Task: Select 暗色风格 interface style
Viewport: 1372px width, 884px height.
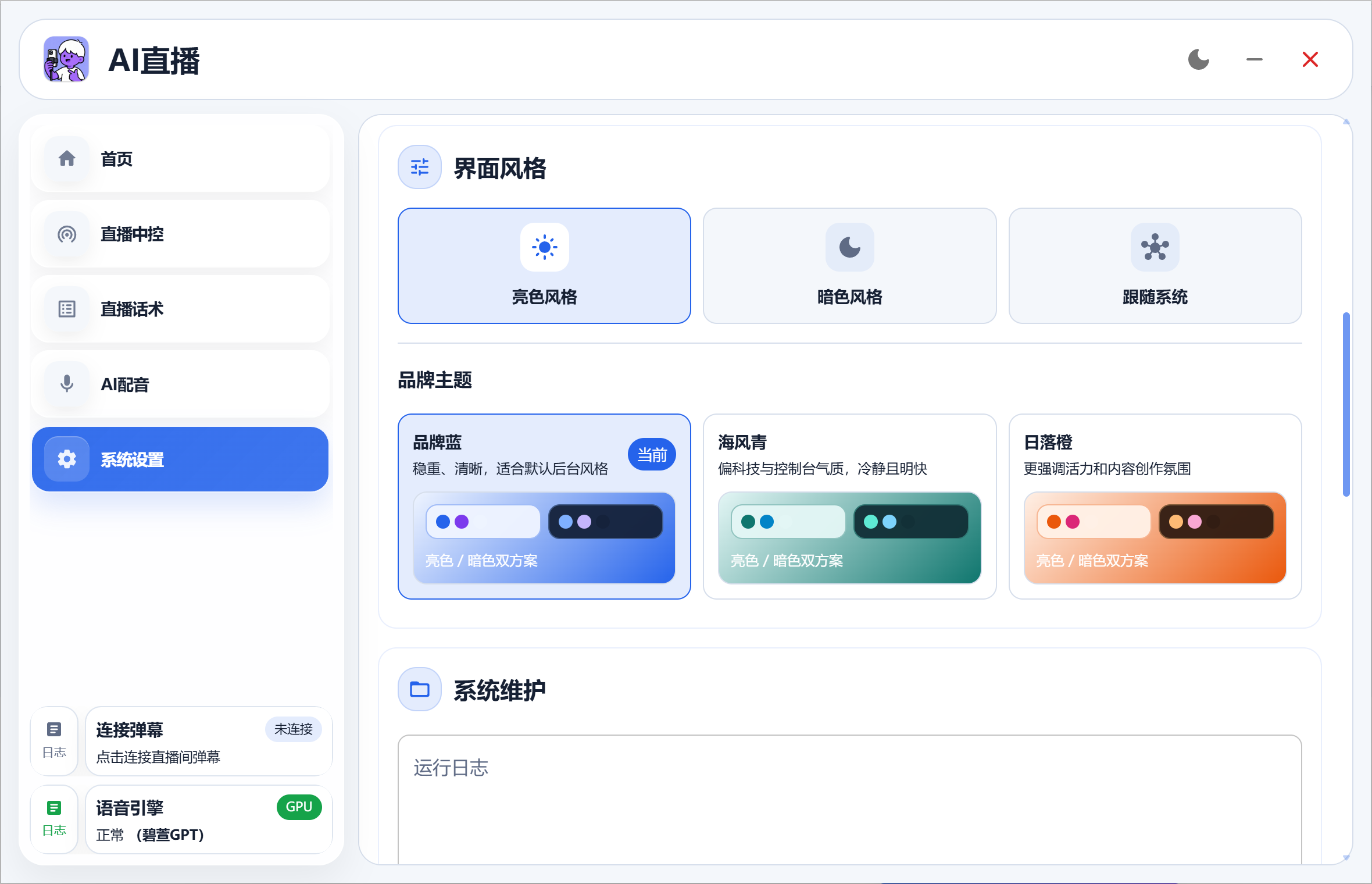Action: pyautogui.click(x=849, y=266)
